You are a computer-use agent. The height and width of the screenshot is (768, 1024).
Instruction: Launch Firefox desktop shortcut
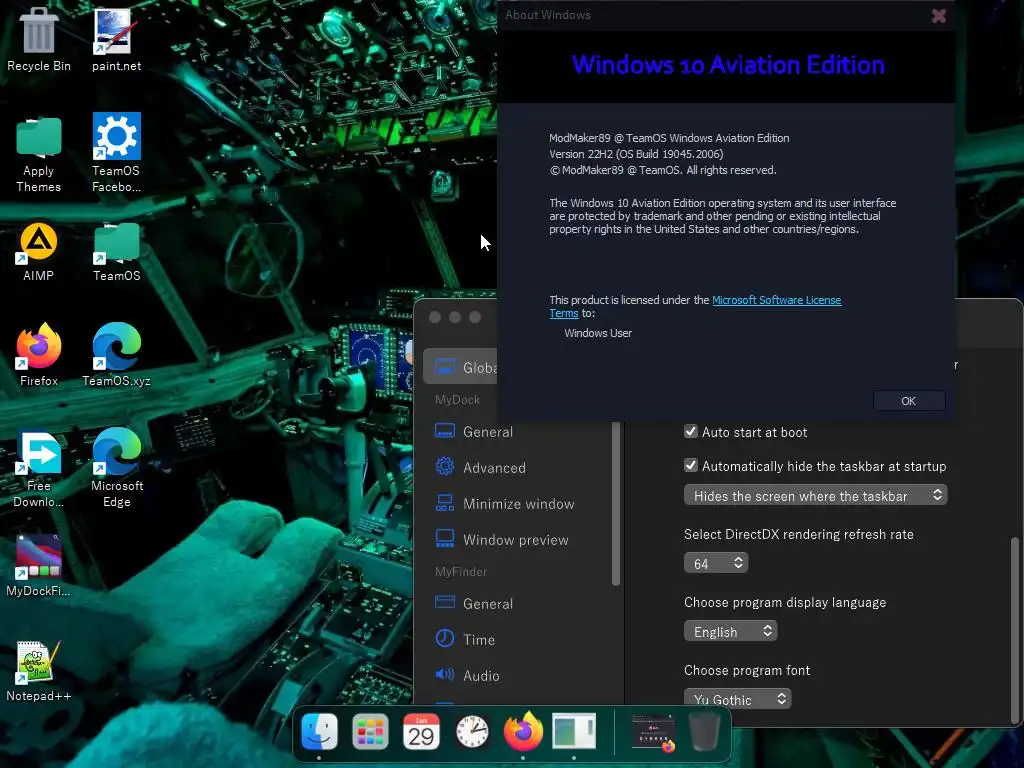coord(39,355)
